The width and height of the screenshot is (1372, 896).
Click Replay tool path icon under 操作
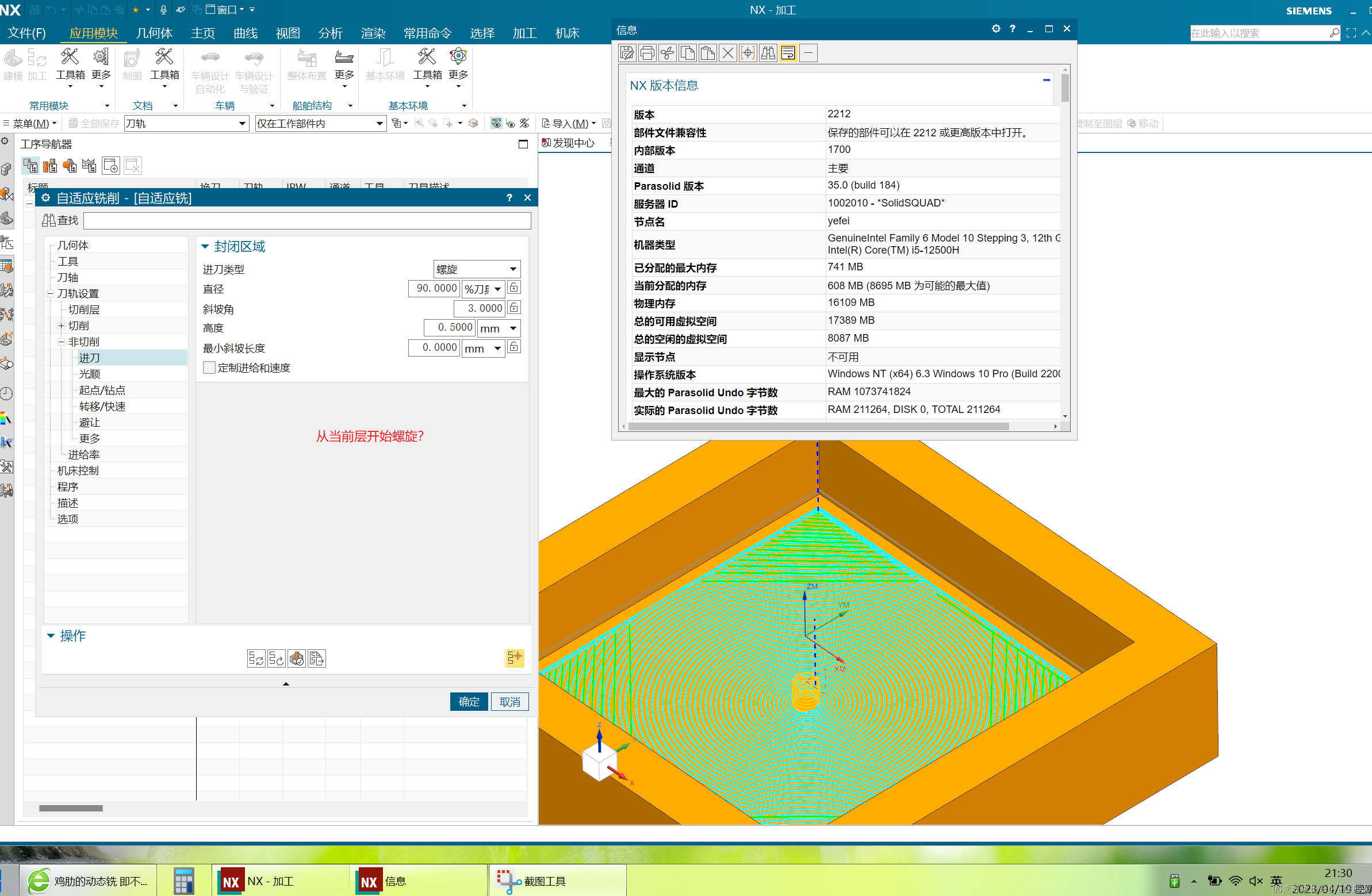[x=276, y=658]
